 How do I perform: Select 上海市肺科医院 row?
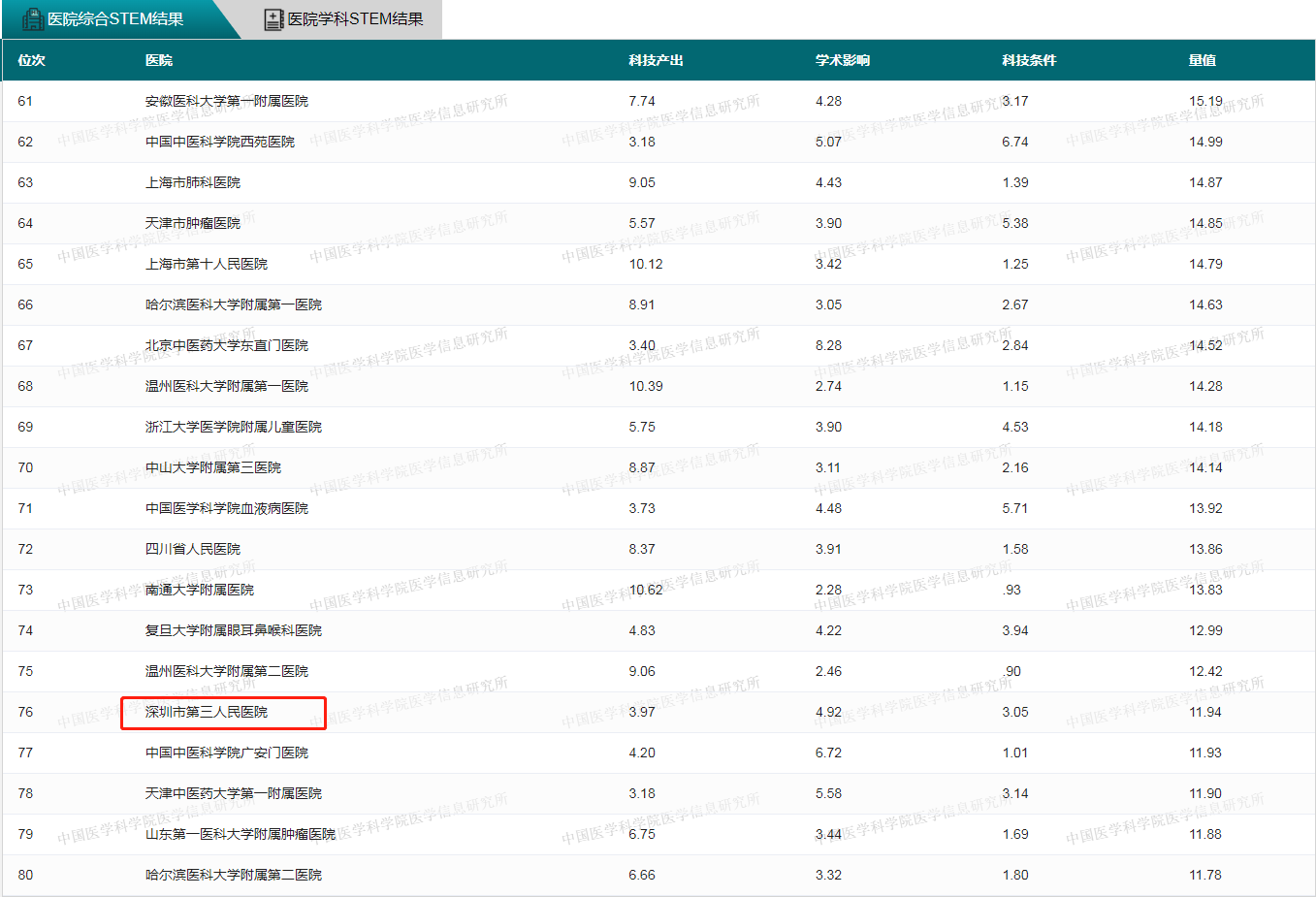(x=193, y=182)
